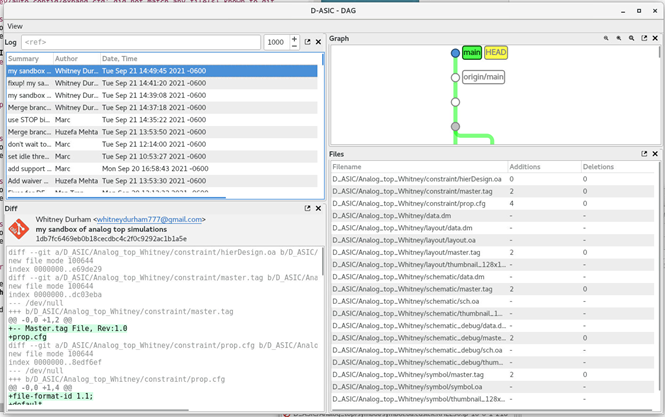Float the Files panel via detach icon

[644, 154]
